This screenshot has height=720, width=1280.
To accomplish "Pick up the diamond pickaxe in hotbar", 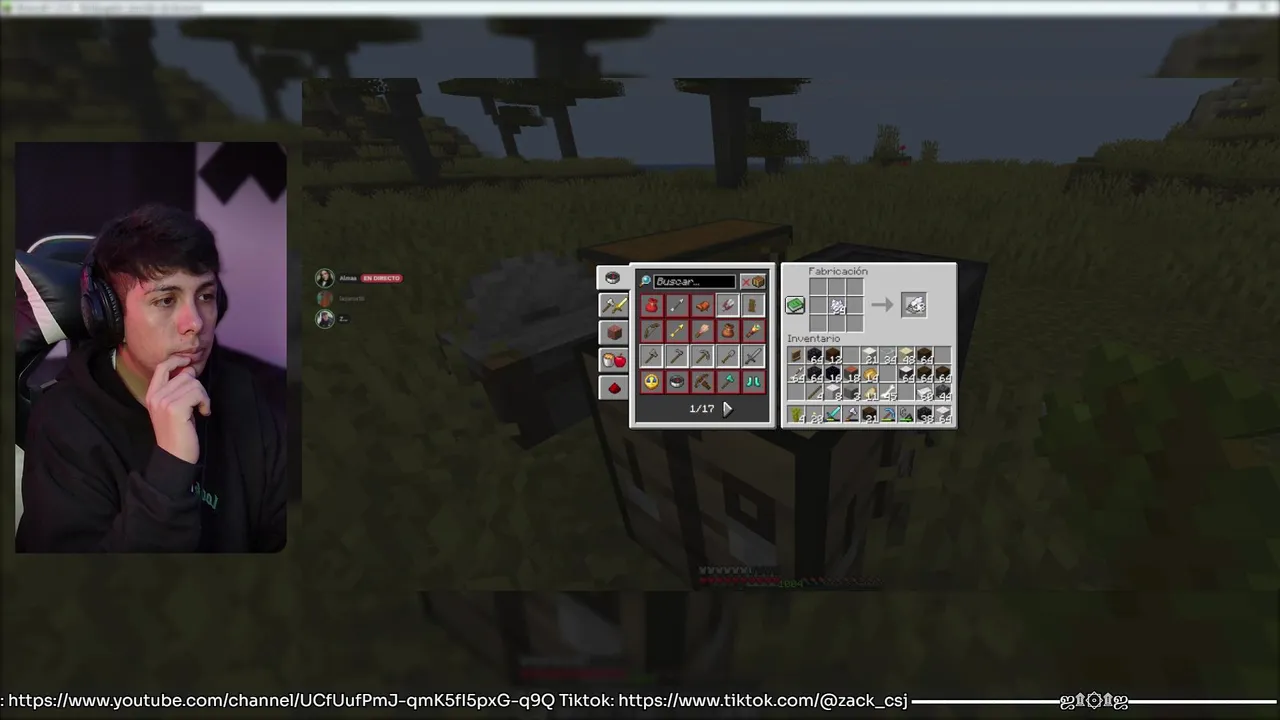I will point(888,414).
